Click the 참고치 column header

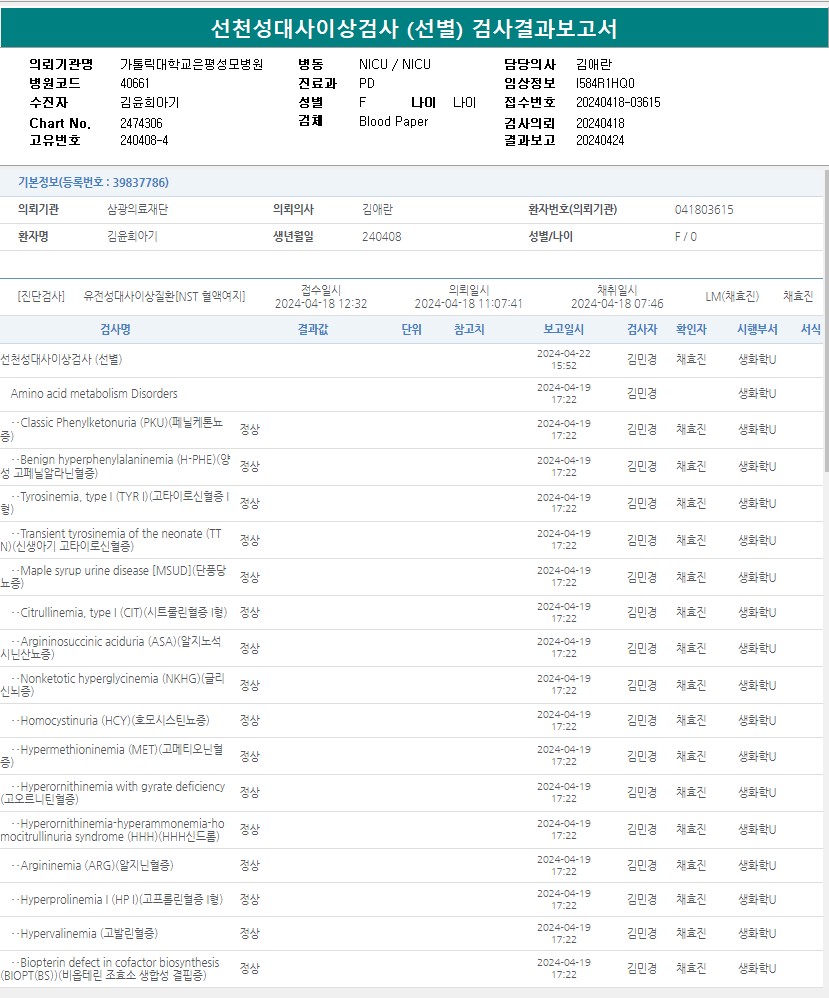coord(469,329)
